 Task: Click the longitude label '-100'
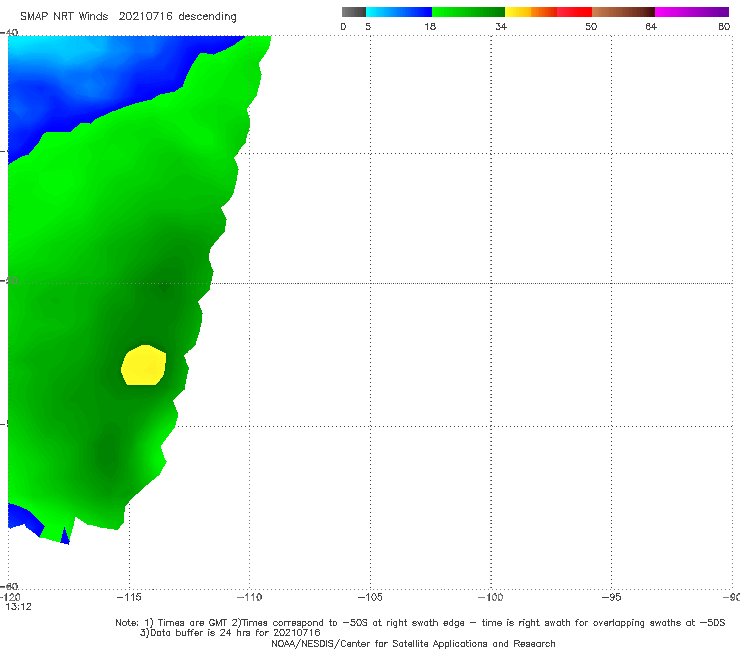pyautogui.click(x=490, y=597)
